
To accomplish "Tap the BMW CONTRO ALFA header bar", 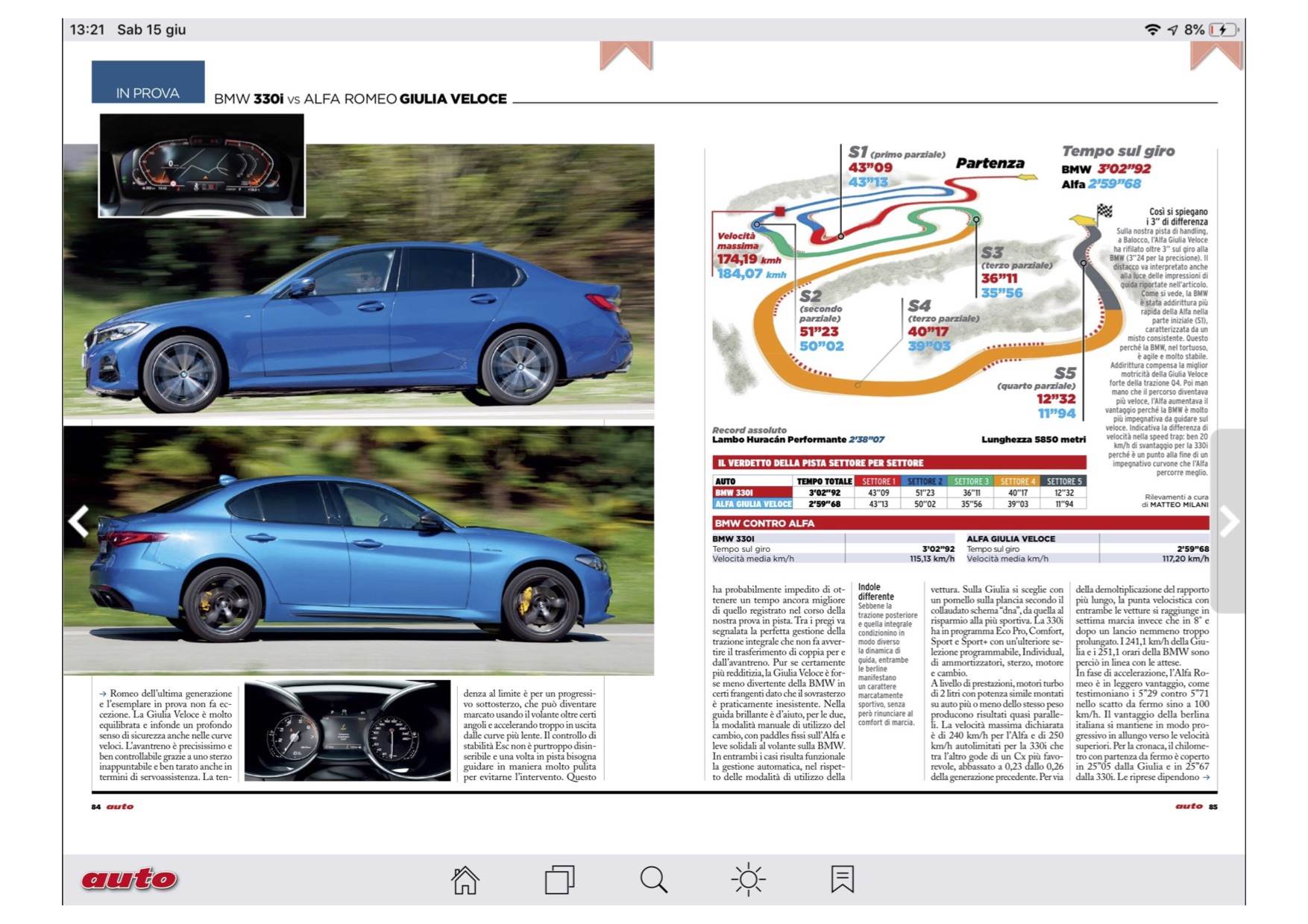I will click(960, 524).
